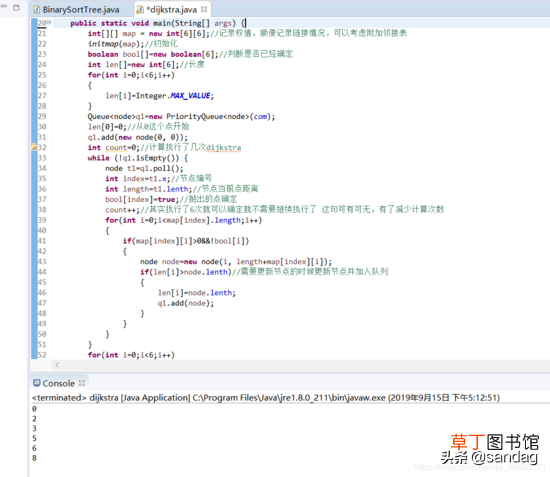
Task: Minimize the left side view panel
Action: coord(4,7)
